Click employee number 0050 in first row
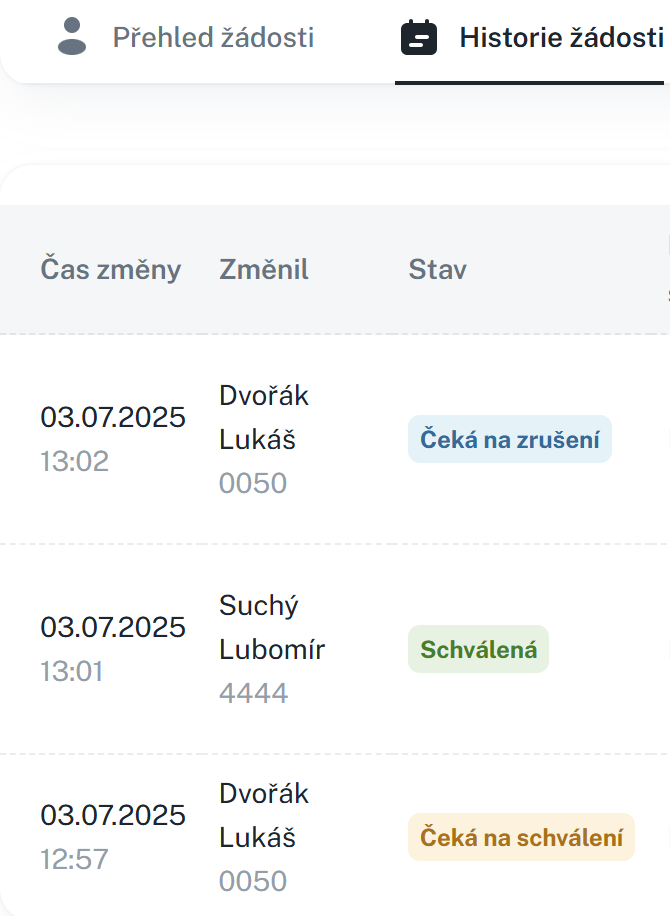Viewport: 670px width, 916px height. 253,483
